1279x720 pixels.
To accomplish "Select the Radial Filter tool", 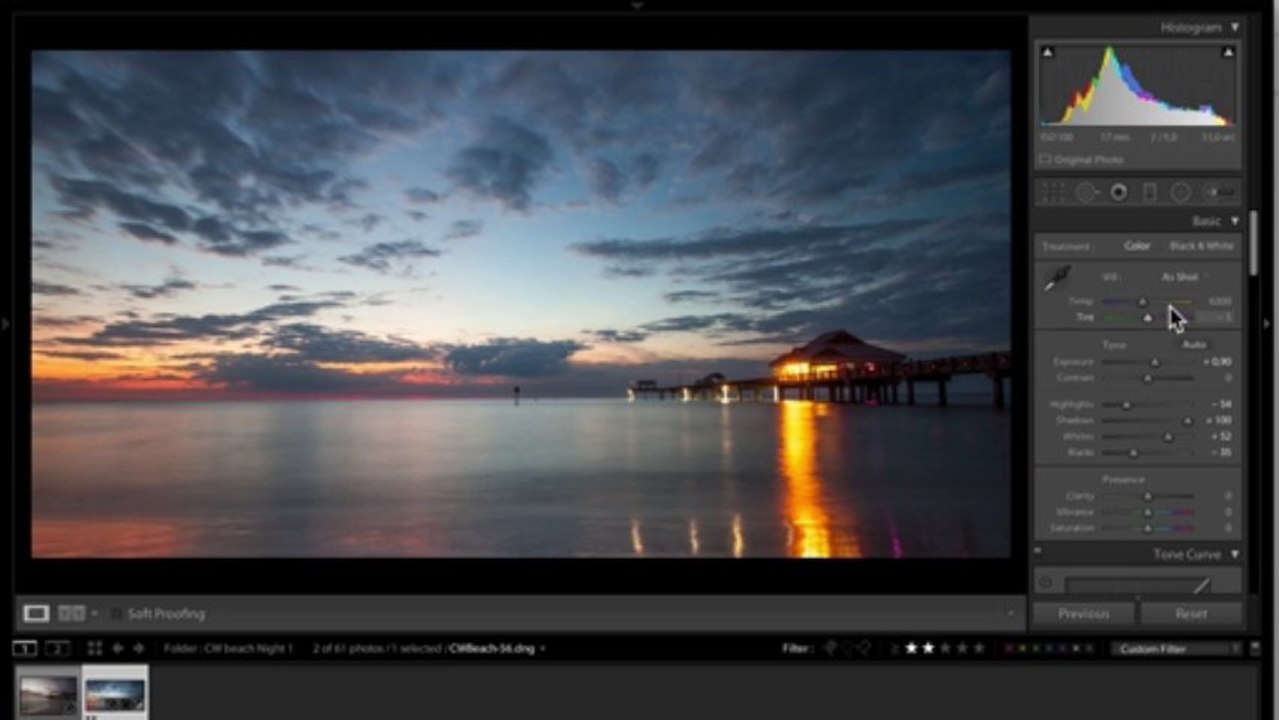I will (1182, 192).
